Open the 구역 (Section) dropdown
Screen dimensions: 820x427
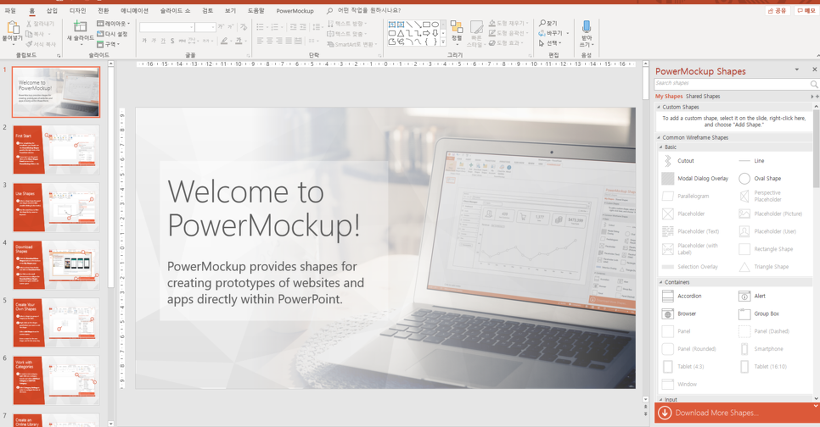108,44
